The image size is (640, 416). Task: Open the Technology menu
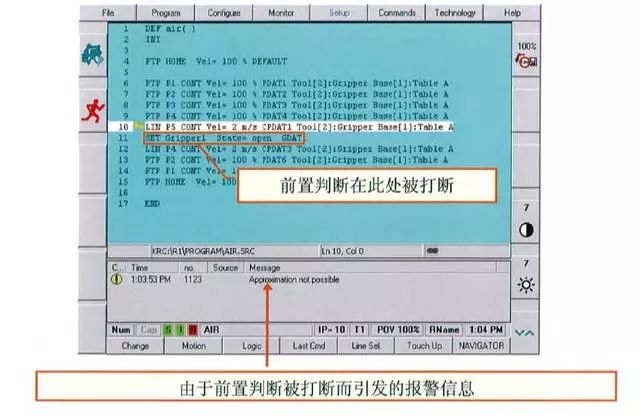[x=455, y=13]
